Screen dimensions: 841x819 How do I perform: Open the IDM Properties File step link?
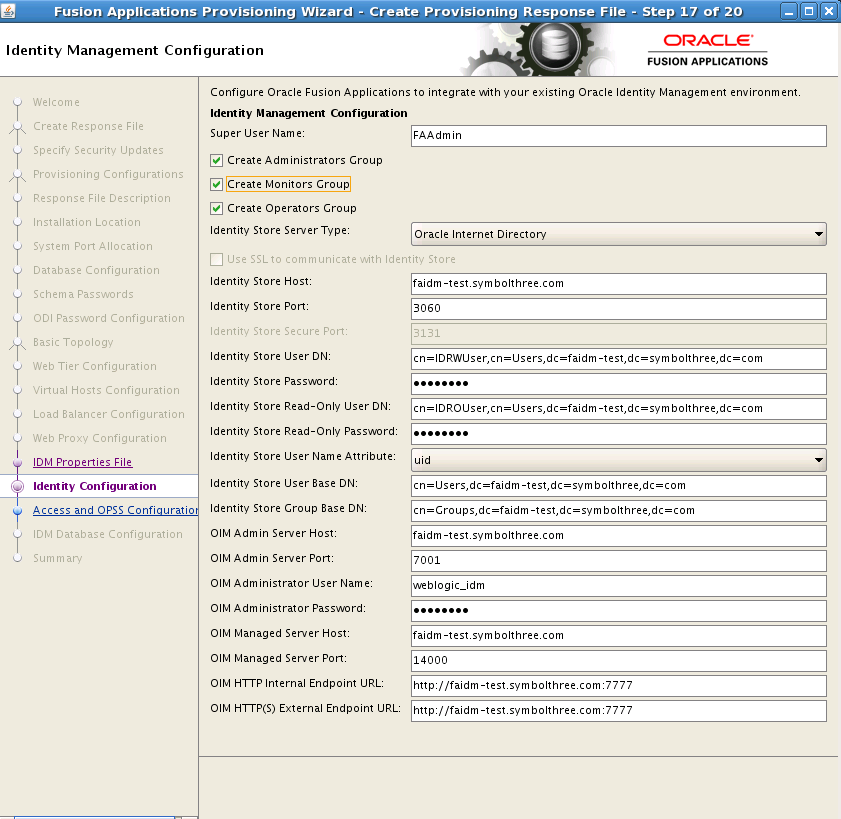(82, 462)
